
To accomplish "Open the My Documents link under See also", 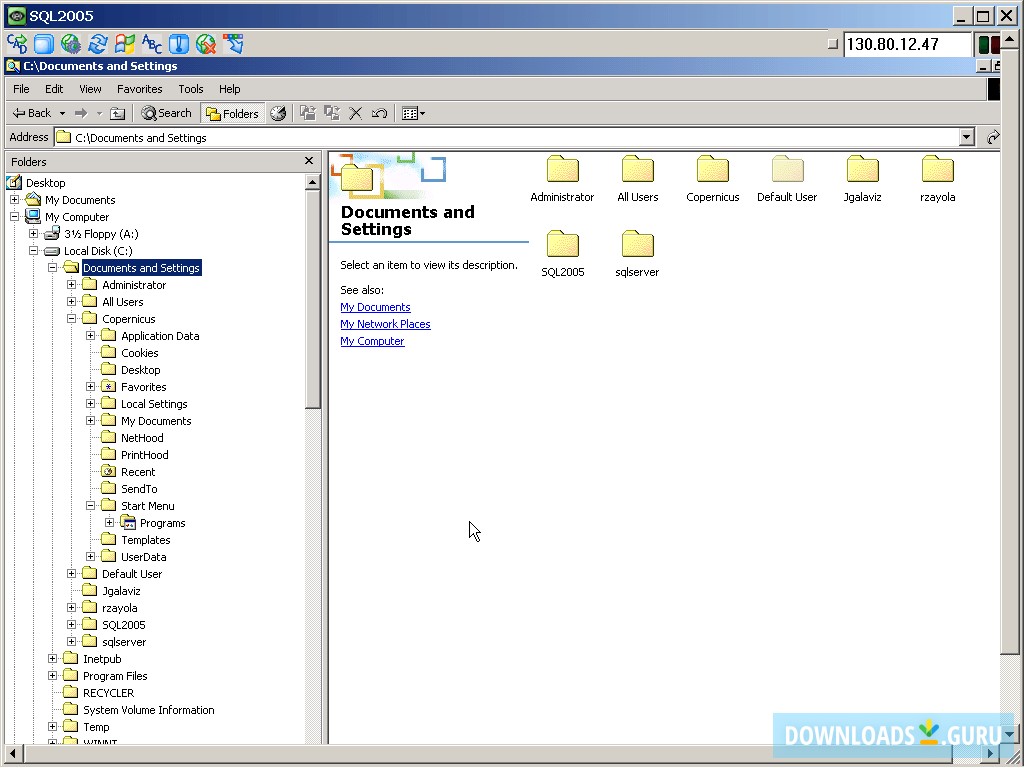I will (376, 307).
